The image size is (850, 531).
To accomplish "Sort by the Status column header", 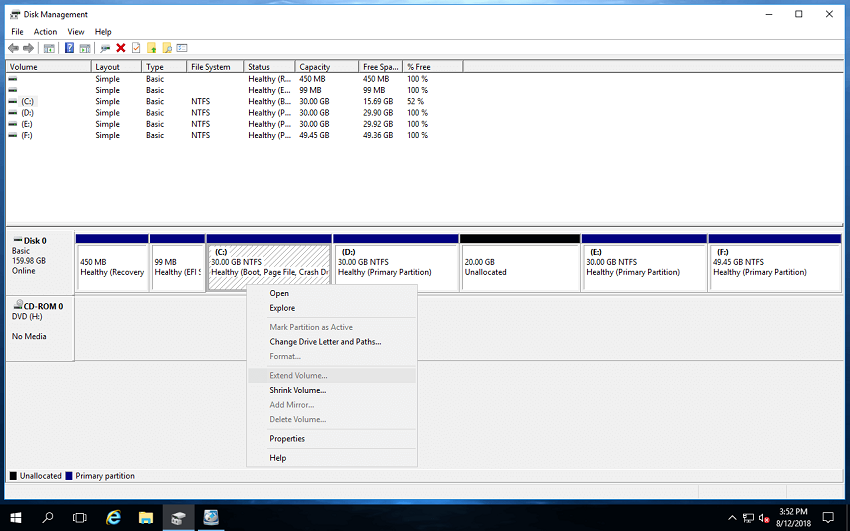I will coord(269,67).
